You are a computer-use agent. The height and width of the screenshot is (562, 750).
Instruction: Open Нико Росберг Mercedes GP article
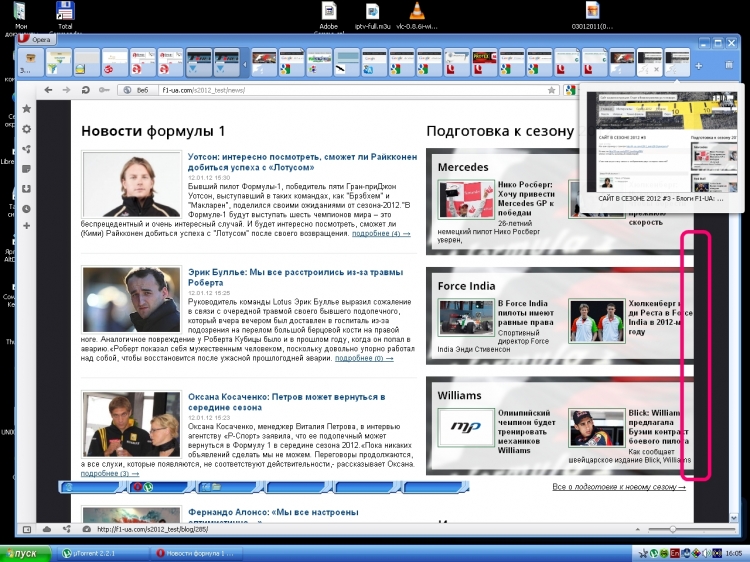pos(526,198)
